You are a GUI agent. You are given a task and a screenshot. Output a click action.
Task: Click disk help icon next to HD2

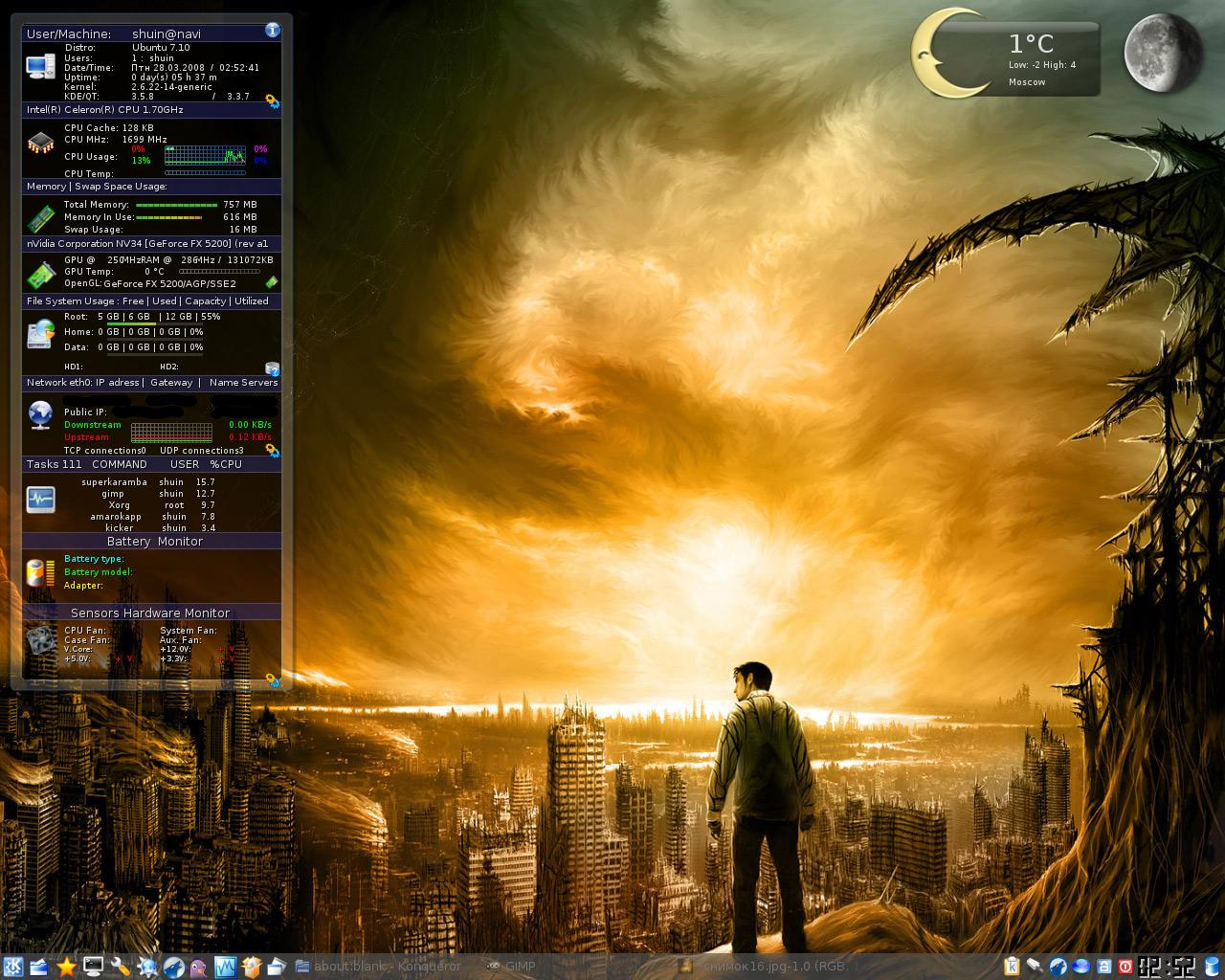tap(272, 368)
